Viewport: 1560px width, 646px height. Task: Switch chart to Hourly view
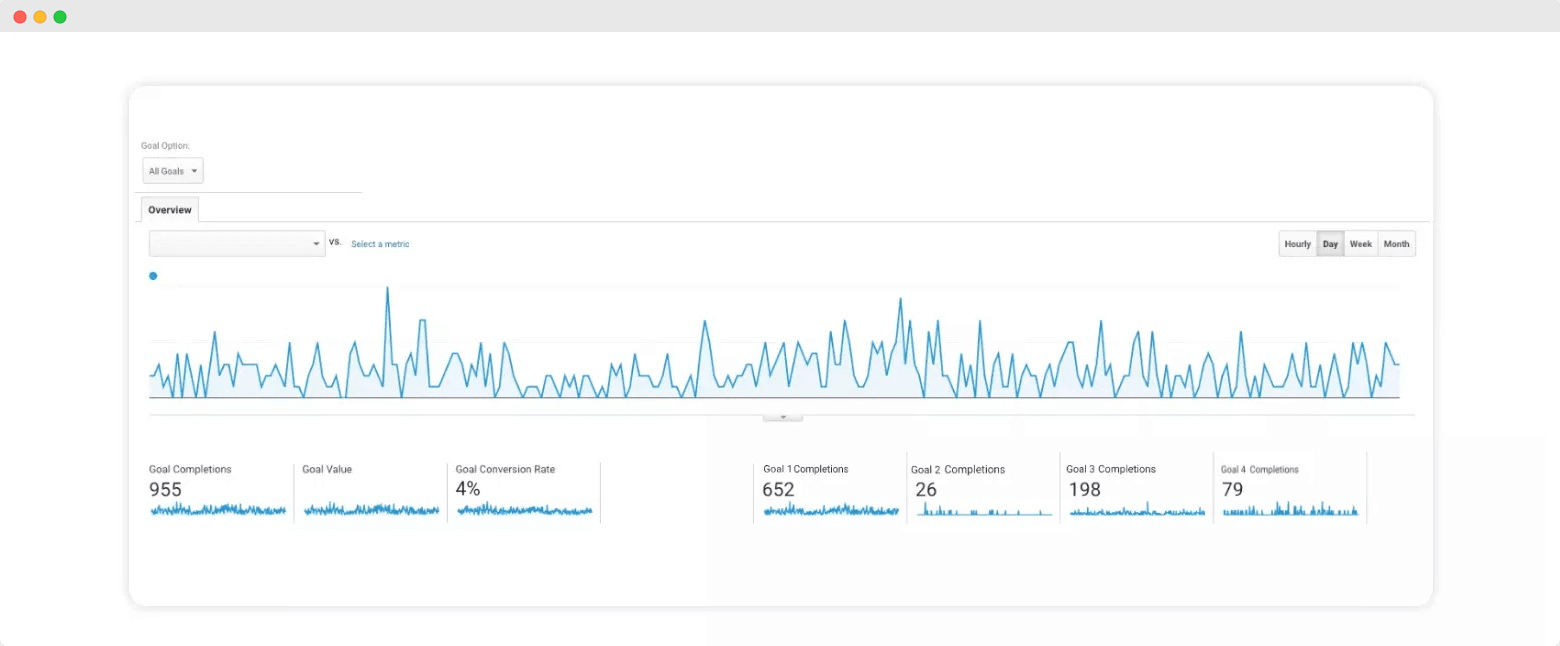(1297, 244)
